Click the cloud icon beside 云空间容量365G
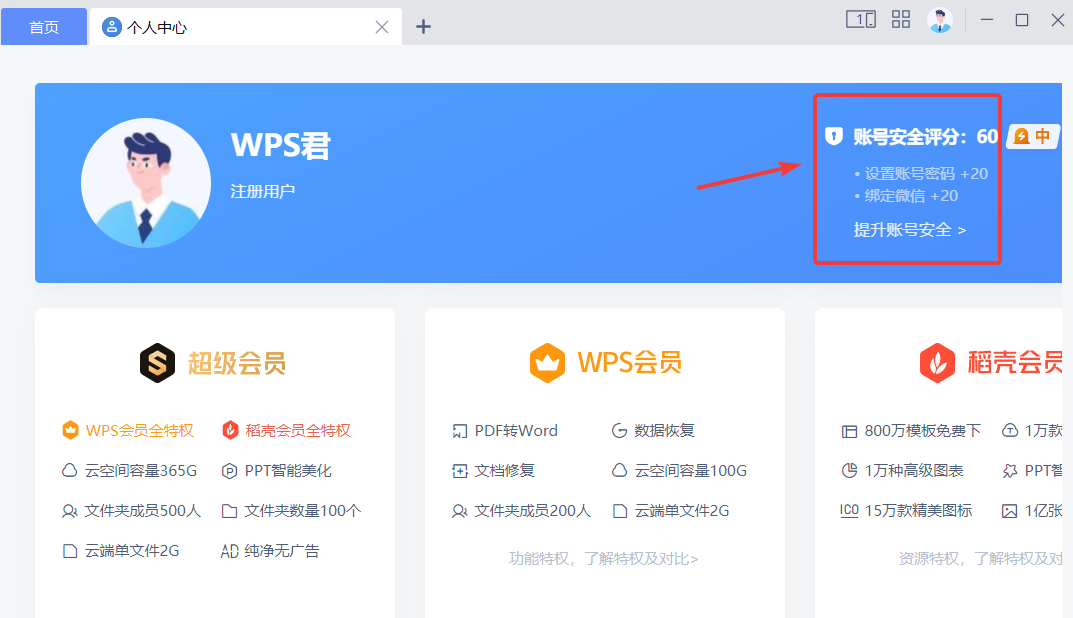Image resolution: width=1073 pixels, height=618 pixels. pos(70,471)
